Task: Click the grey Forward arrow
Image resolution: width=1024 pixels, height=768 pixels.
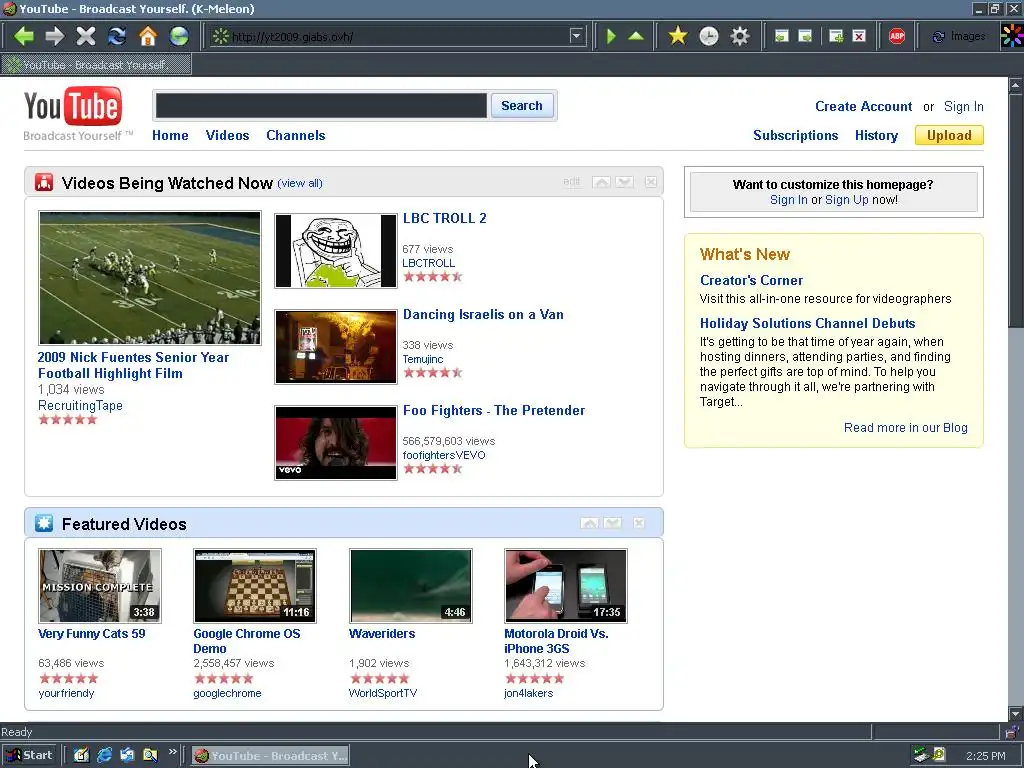Action: pos(55,36)
